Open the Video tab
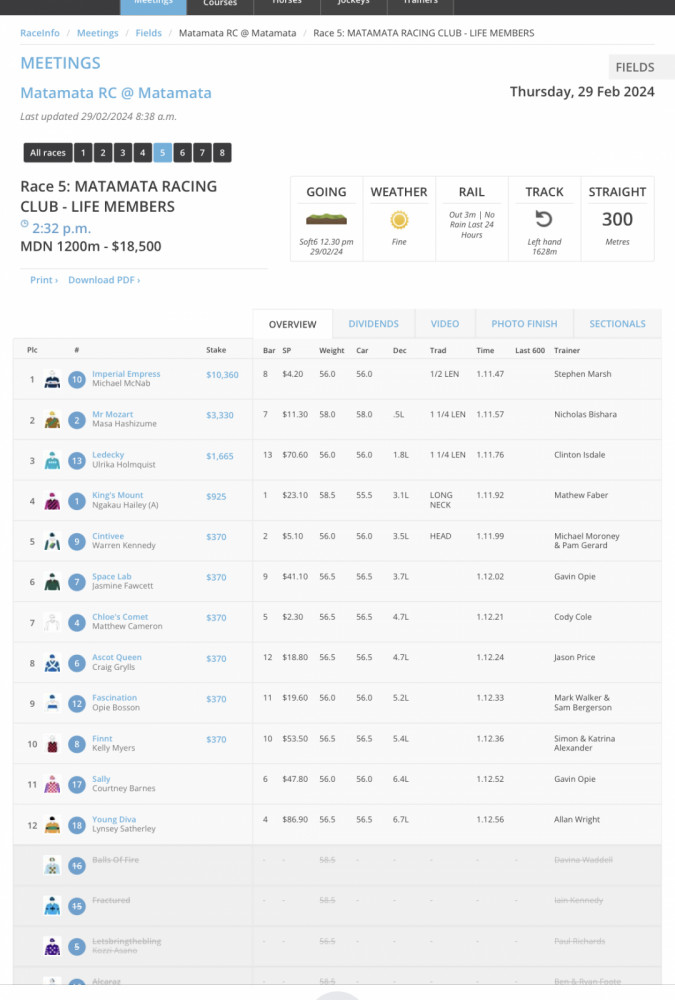Image resolution: width=675 pixels, height=1000 pixels. coord(445,324)
